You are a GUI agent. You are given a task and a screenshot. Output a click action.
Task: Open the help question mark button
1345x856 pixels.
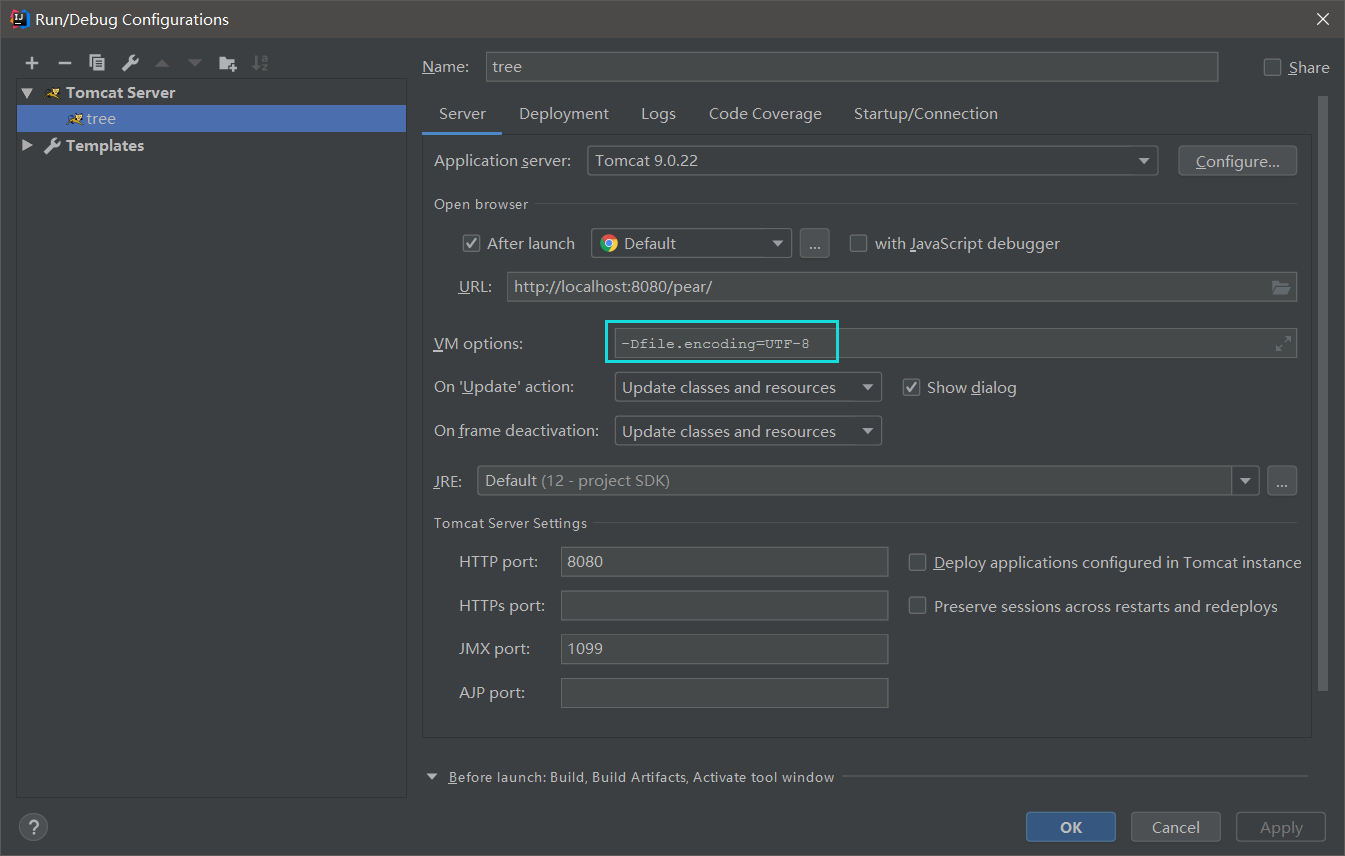pos(33,827)
